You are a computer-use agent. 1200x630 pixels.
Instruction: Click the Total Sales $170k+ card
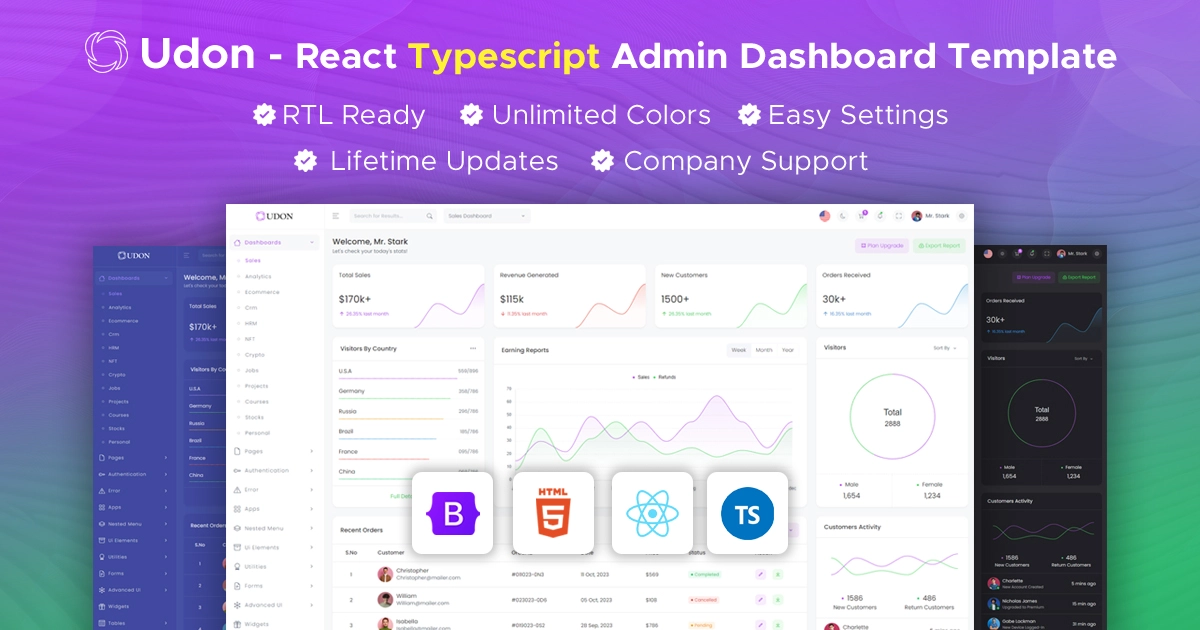click(408, 296)
